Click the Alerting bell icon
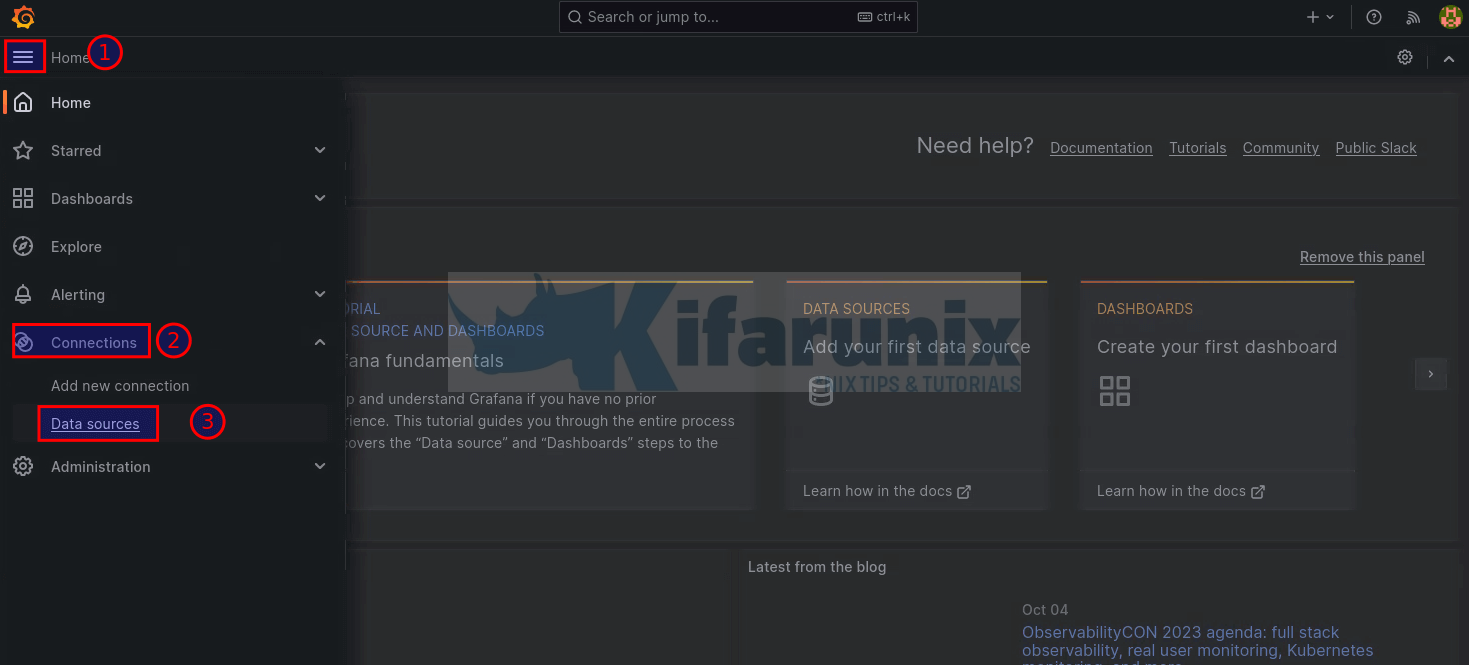This screenshot has height=665, width=1469. 23,295
